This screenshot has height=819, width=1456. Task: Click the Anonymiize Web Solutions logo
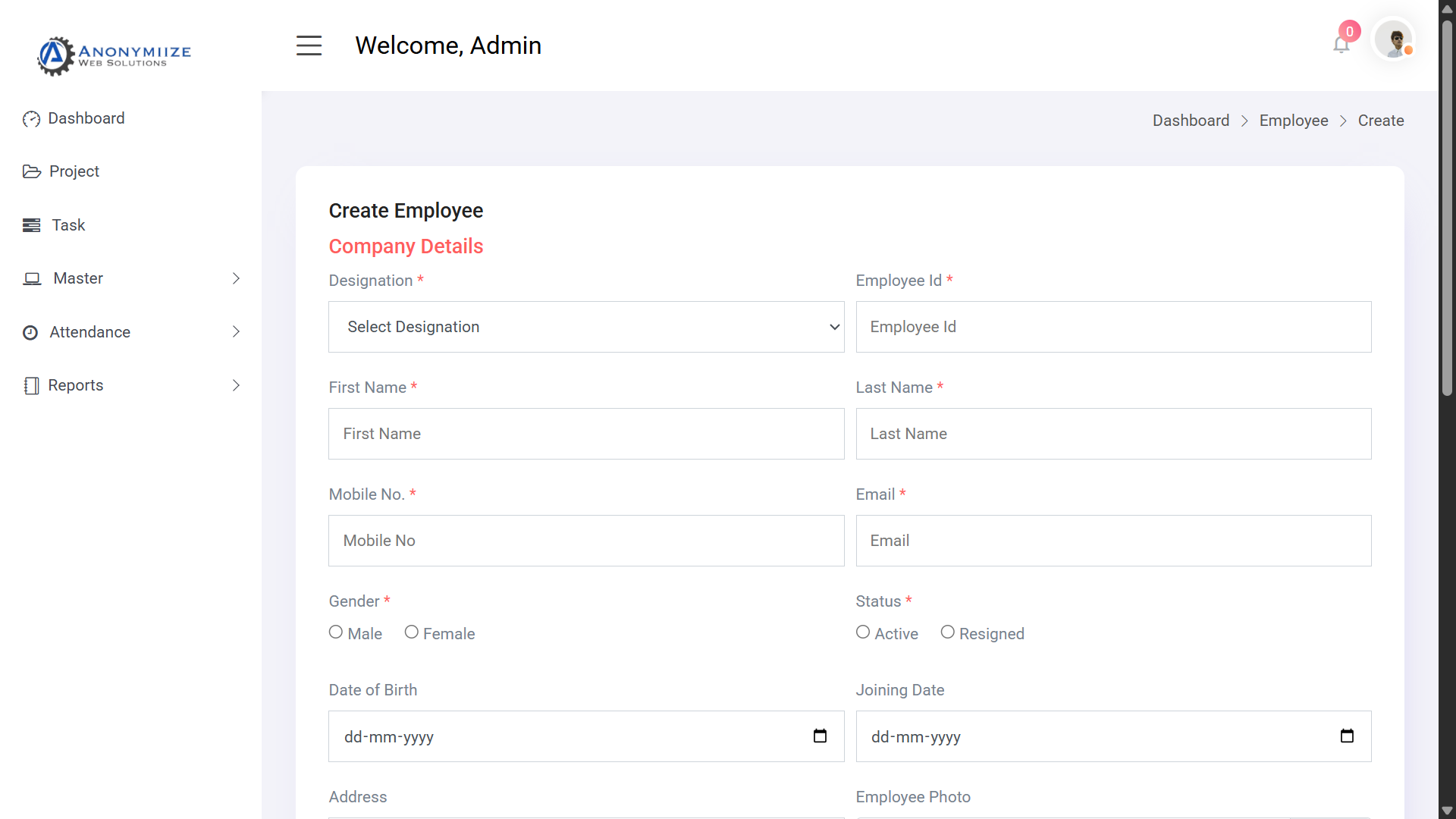(x=114, y=55)
